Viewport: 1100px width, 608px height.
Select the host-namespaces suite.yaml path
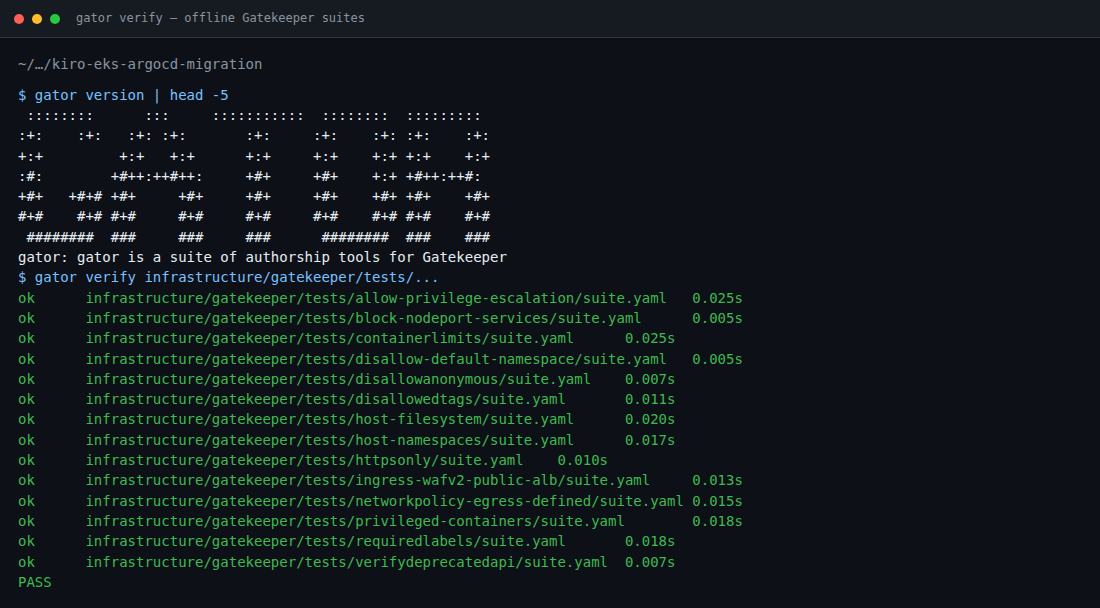tap(330, 440)
